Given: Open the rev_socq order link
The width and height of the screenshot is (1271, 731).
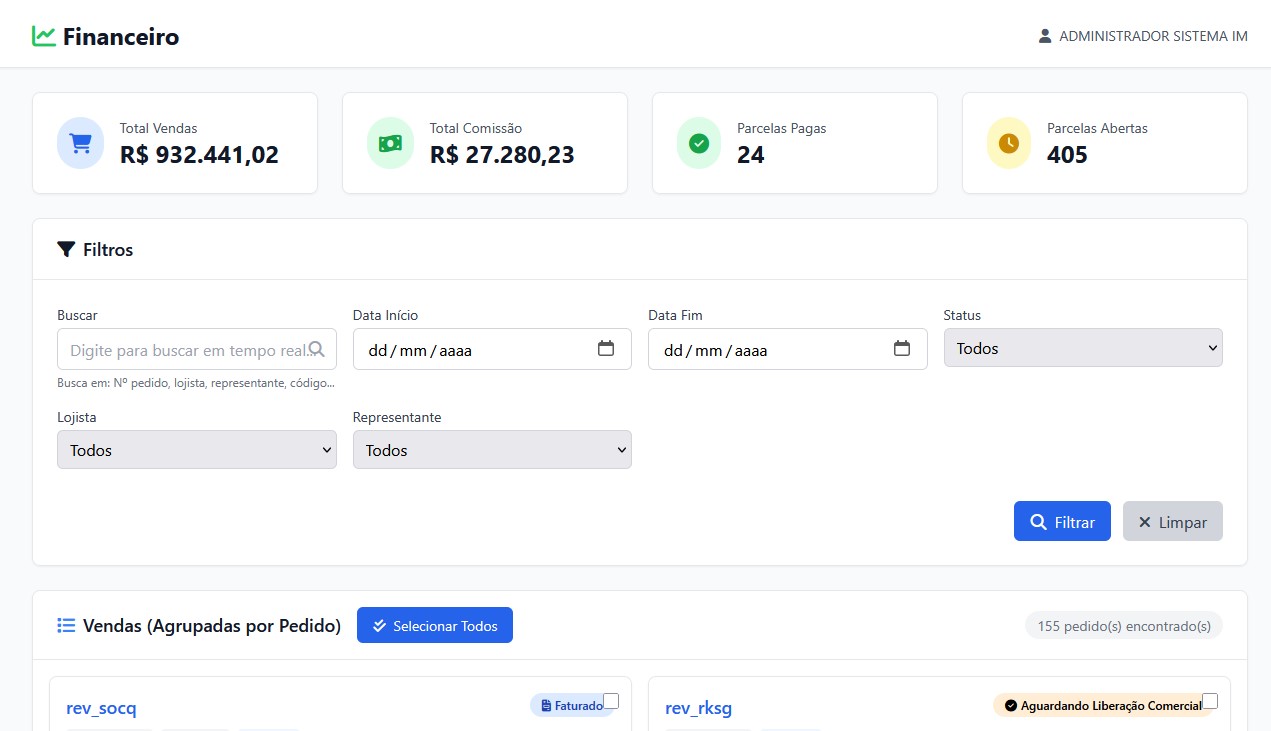Looking at the screenshot, I should pyautogui.click(x=101, y=708).
